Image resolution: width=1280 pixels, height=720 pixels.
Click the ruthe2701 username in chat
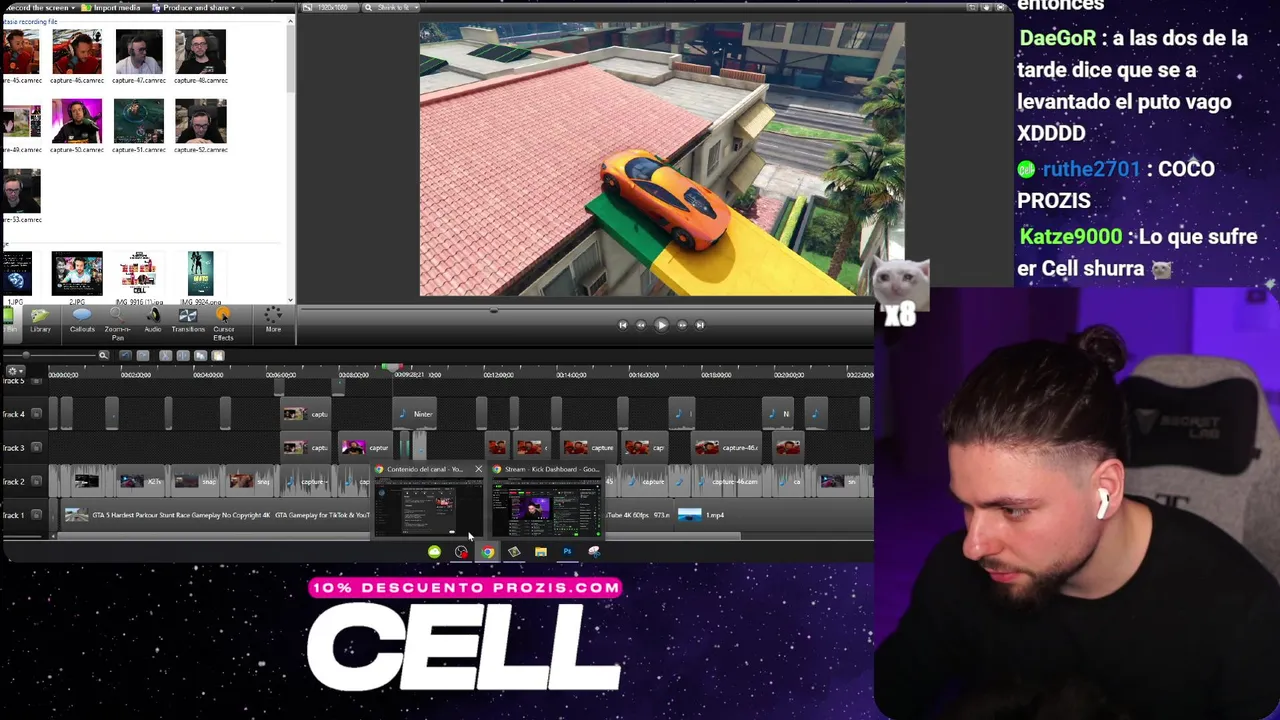[x=1091, y=169]
